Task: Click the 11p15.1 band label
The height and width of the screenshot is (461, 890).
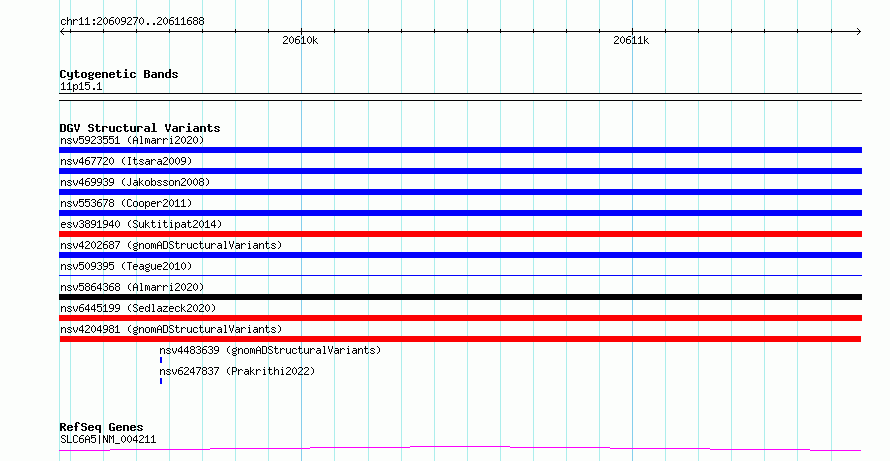Action: pos(81,87)
